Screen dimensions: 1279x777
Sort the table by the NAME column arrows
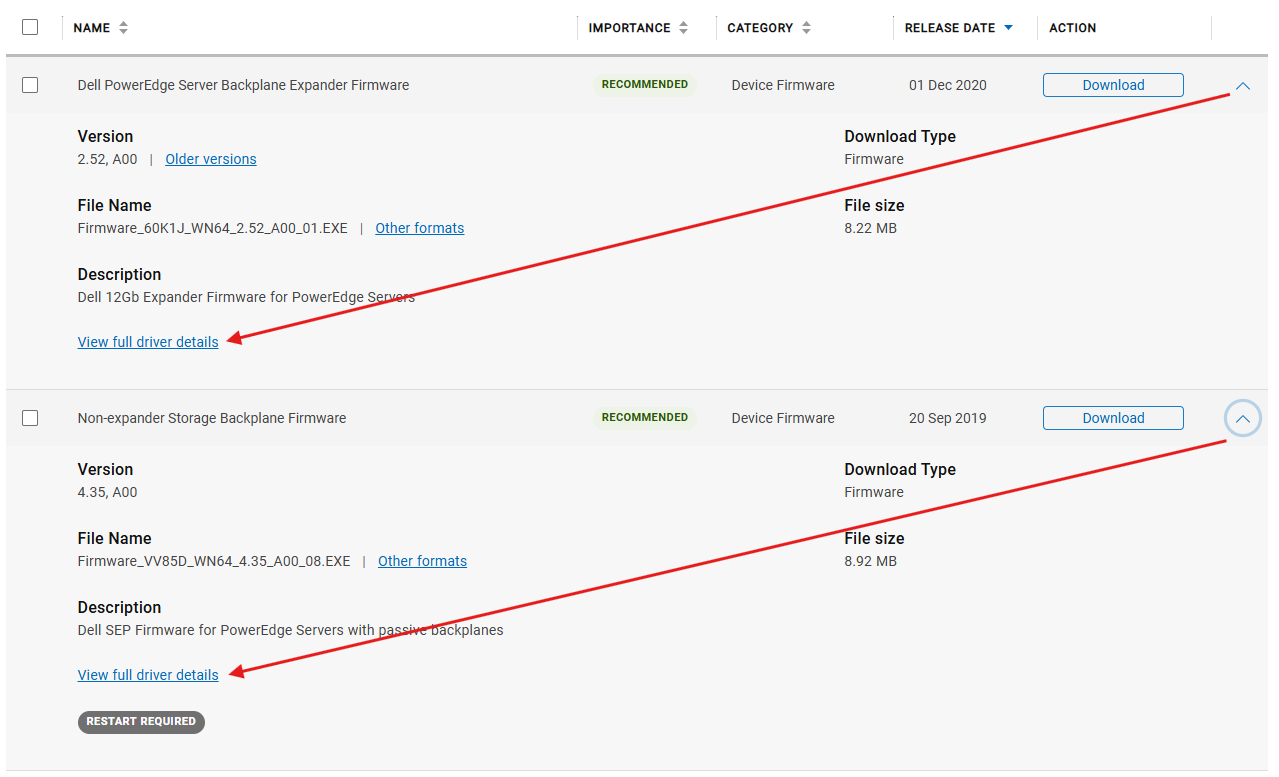coord(121,27)
